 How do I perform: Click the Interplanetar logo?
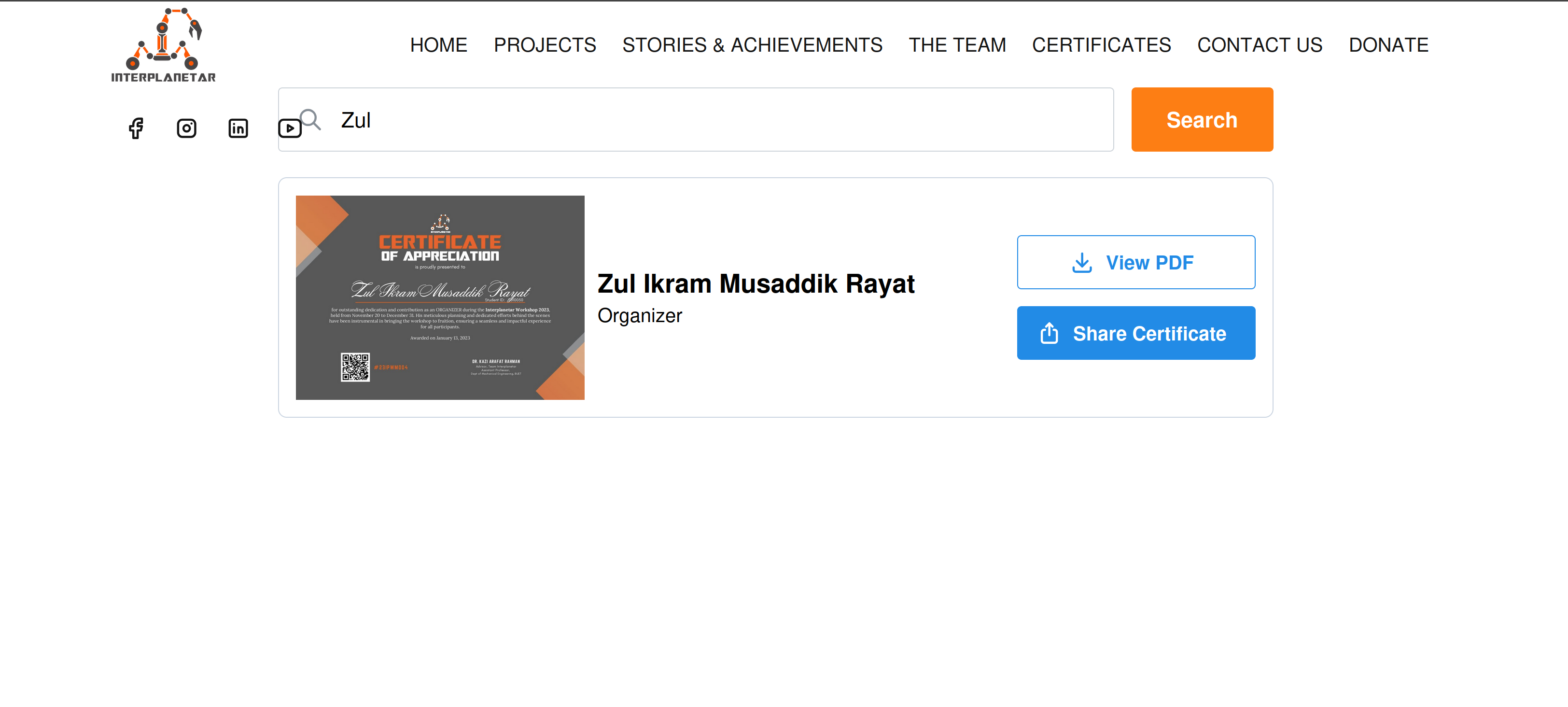[x=163, y=44]
